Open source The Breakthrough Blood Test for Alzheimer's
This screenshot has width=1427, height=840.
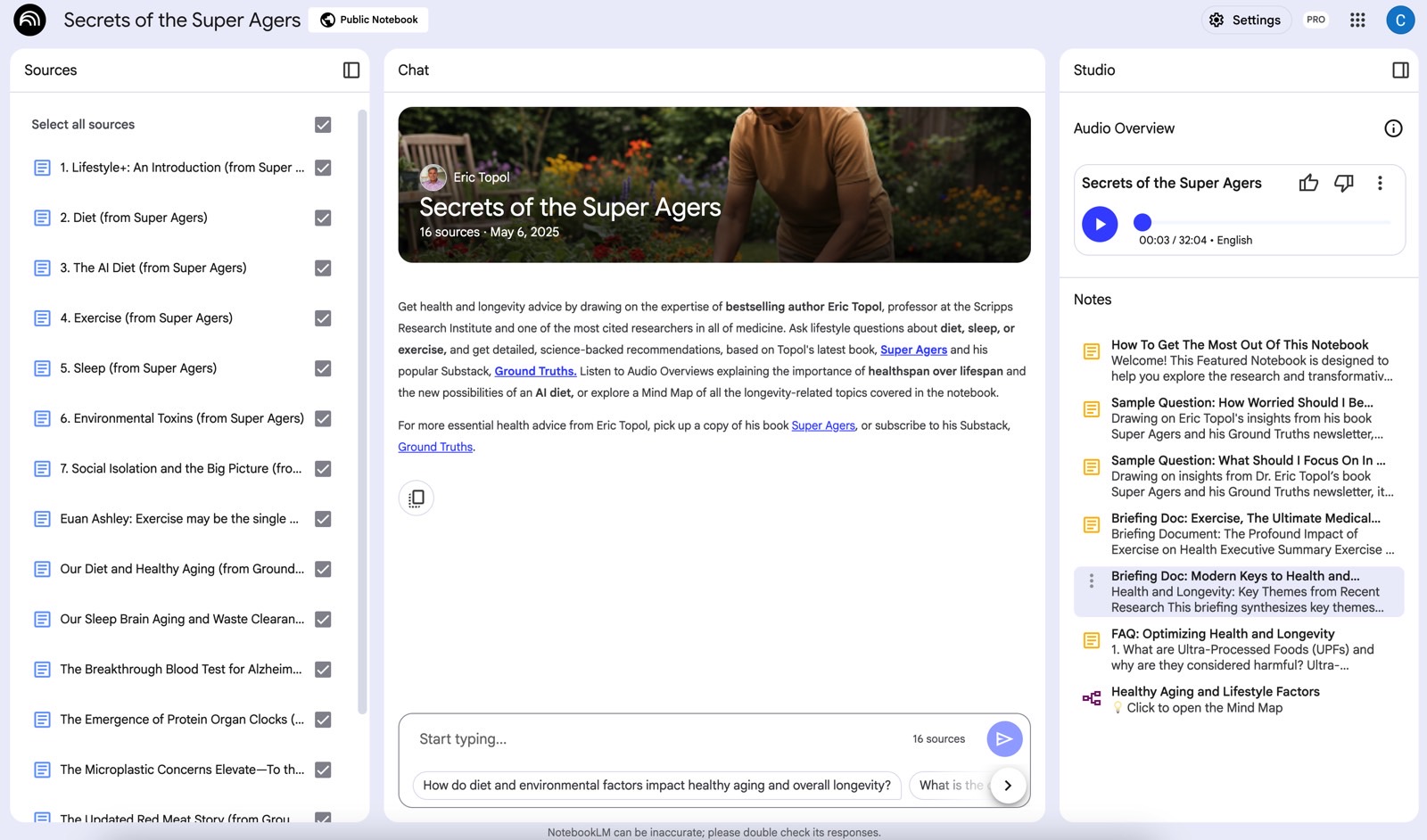pos(181,670)
